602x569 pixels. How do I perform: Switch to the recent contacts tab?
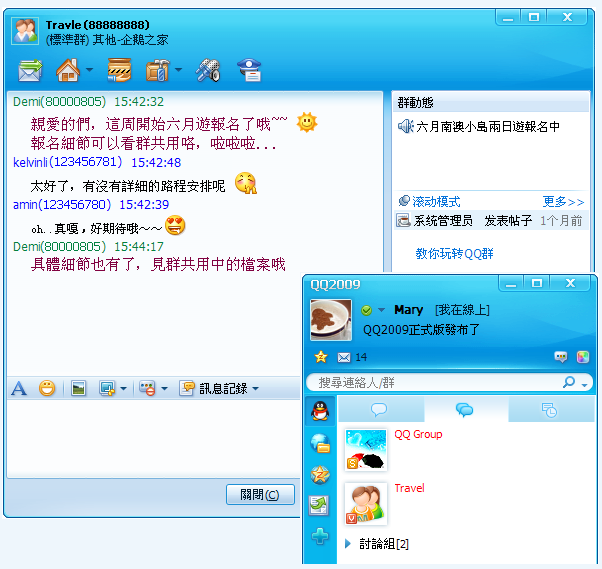tap(549, 410)
